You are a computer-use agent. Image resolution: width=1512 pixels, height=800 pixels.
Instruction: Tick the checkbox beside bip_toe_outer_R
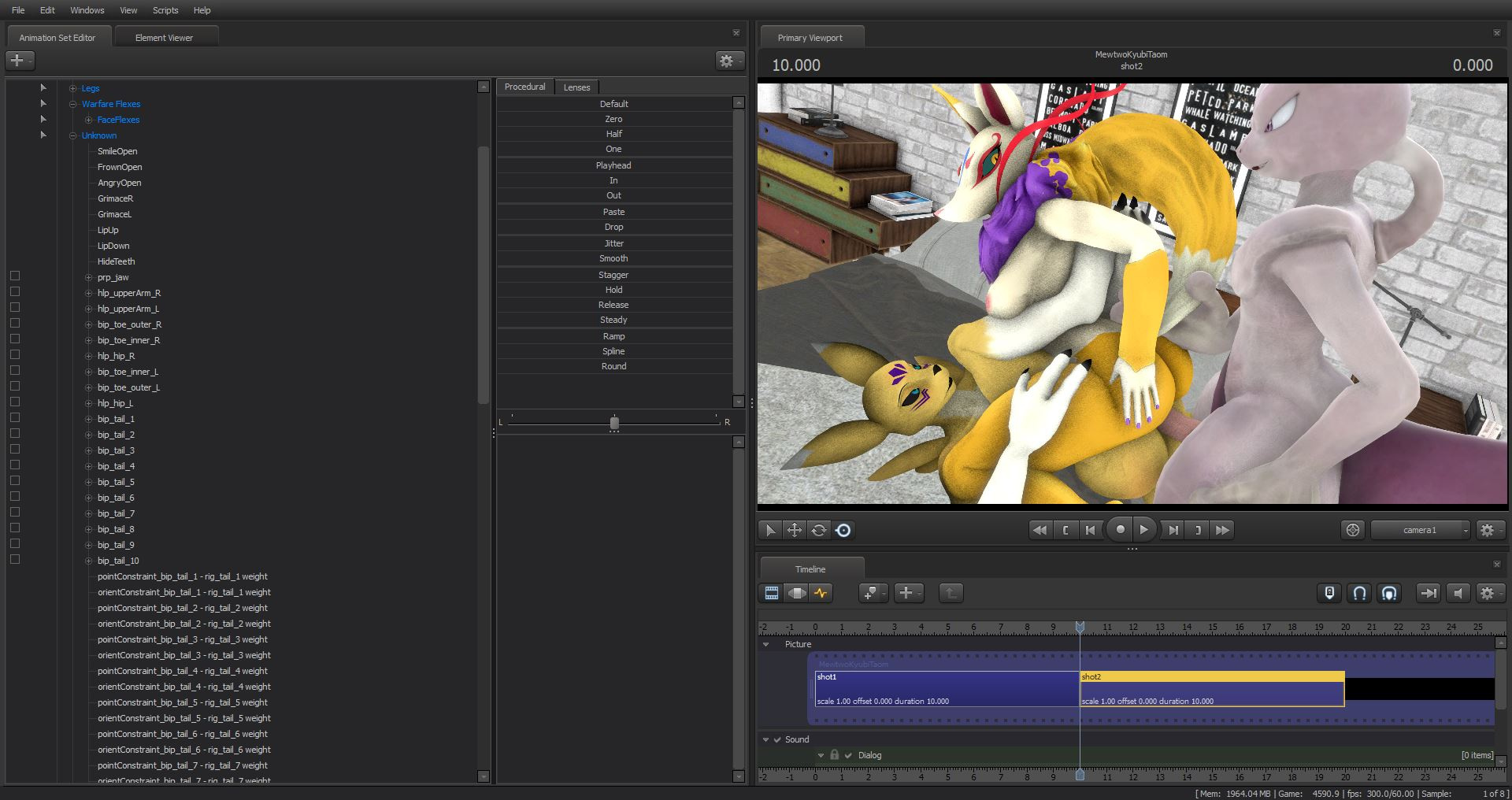point(15,324)
